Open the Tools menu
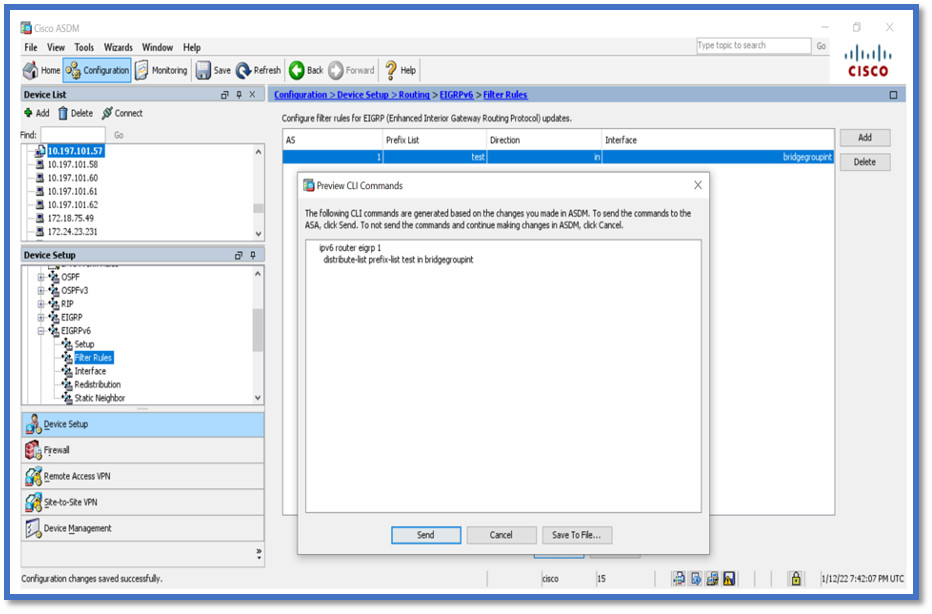The height and width of the screenshot is (614, 932). tap(84, 48)
